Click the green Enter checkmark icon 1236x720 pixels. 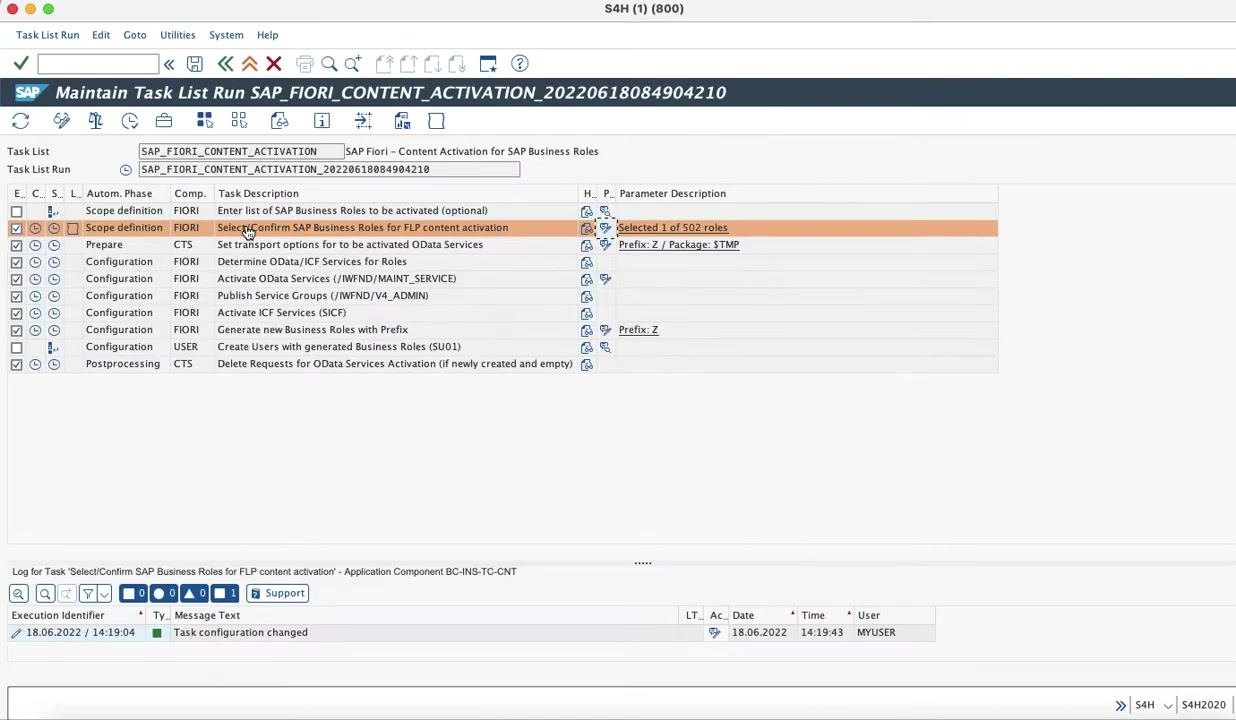20,64
